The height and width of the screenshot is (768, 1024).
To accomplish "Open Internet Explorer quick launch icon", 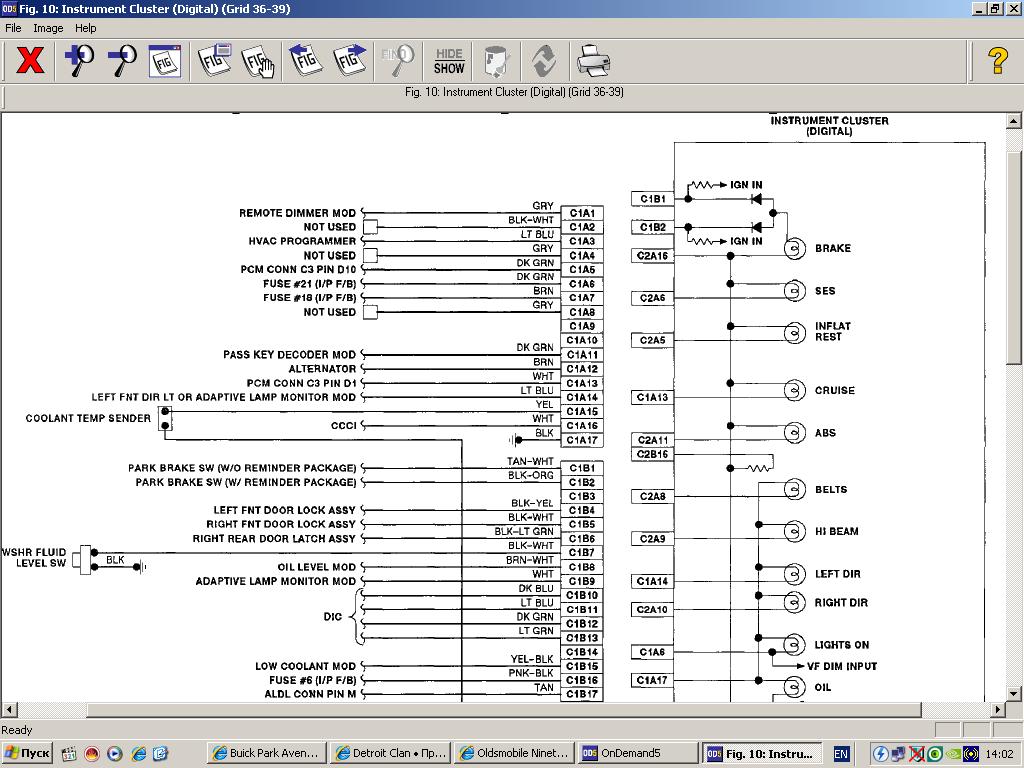I will tap(138, 754).
